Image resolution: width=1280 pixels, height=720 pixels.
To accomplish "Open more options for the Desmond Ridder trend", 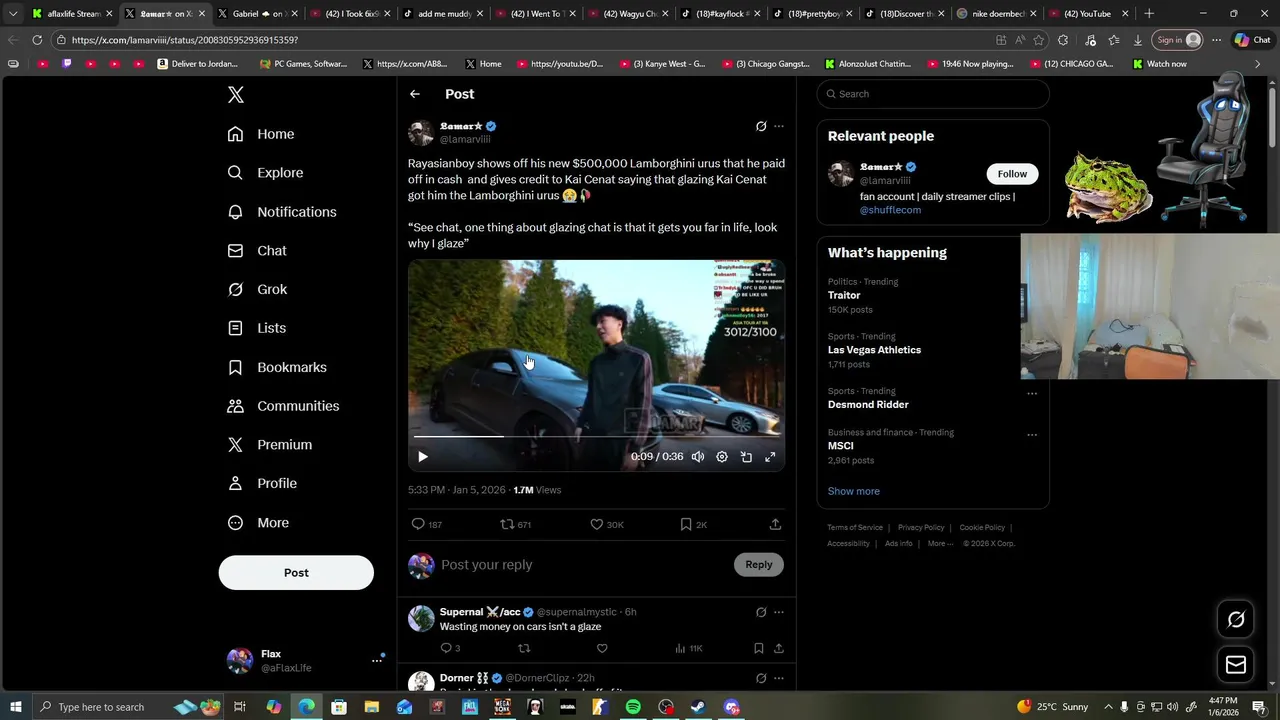I will pos(1032,393).
